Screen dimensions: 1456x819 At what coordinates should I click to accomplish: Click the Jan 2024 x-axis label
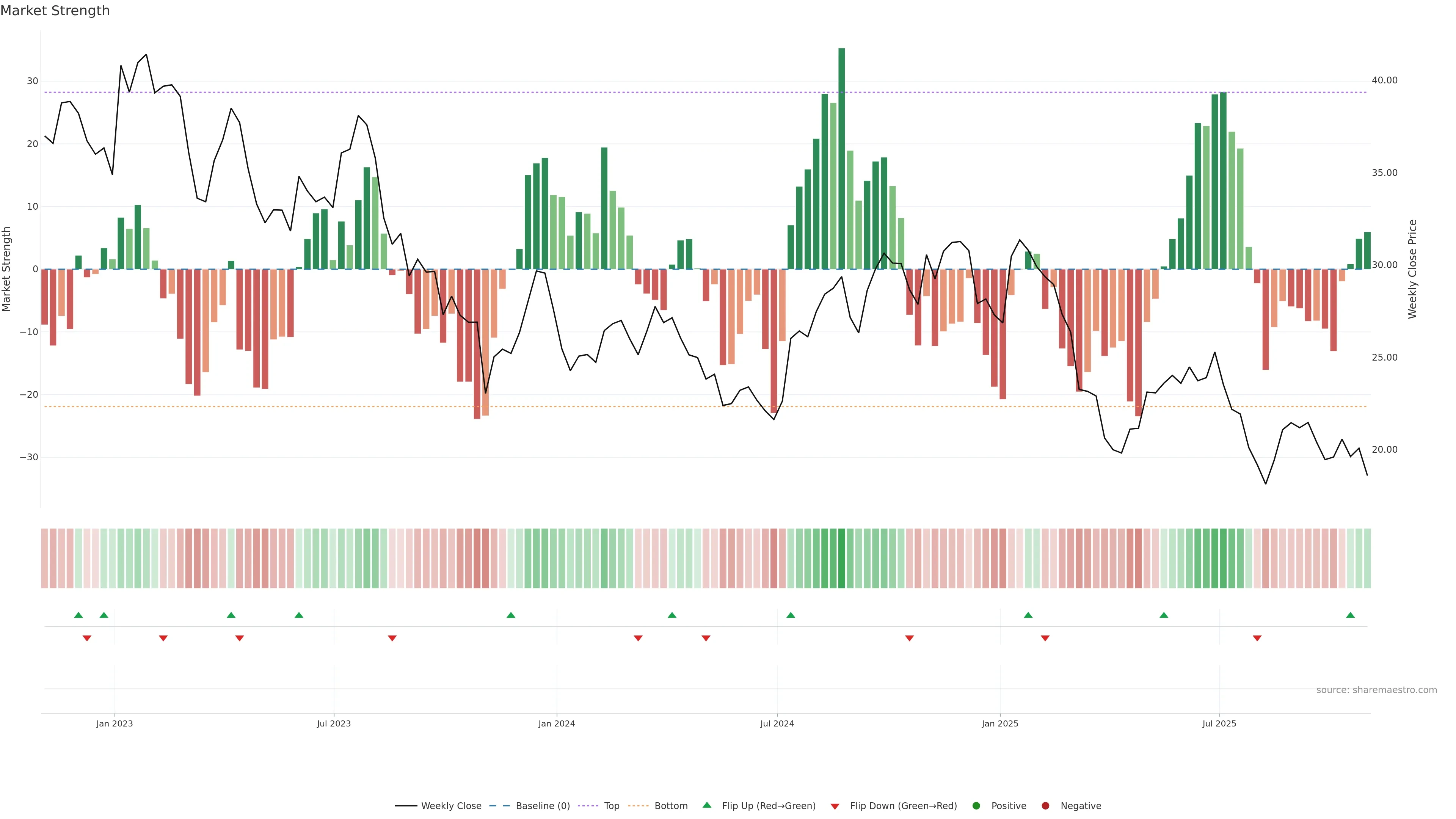click(557, 723)
